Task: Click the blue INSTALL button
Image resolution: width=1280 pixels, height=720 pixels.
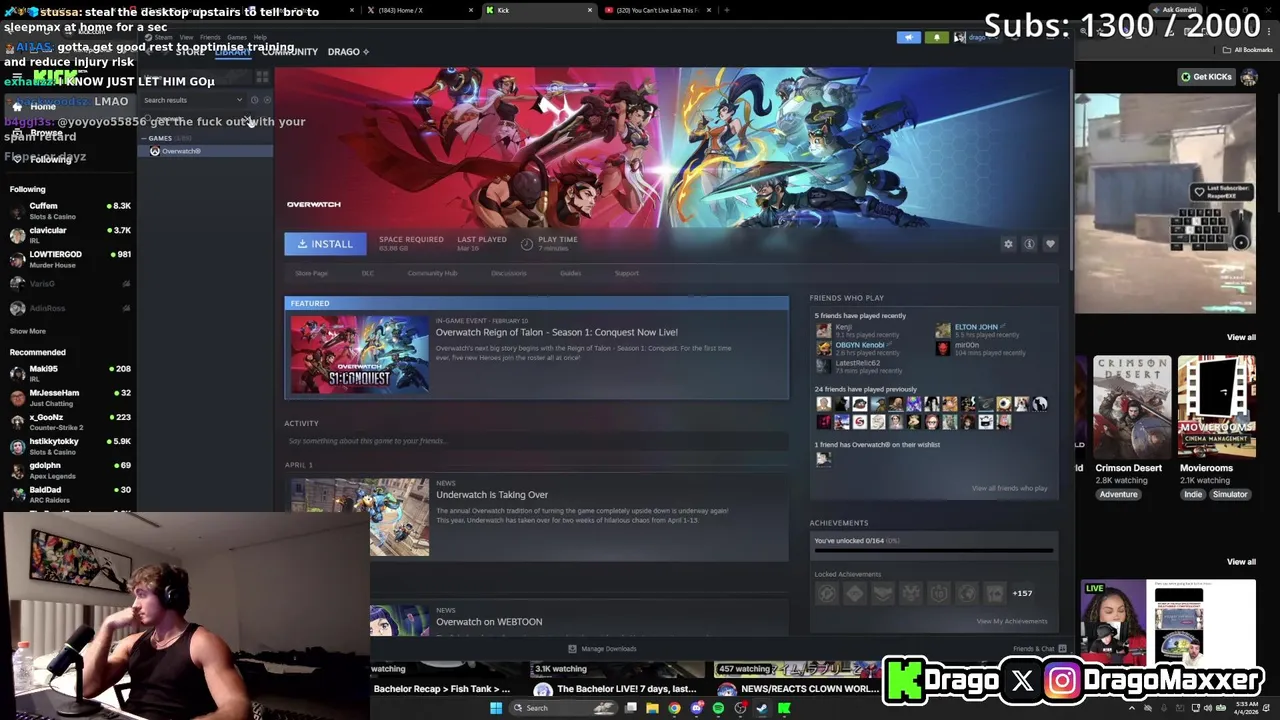Action: coord(325,244)
